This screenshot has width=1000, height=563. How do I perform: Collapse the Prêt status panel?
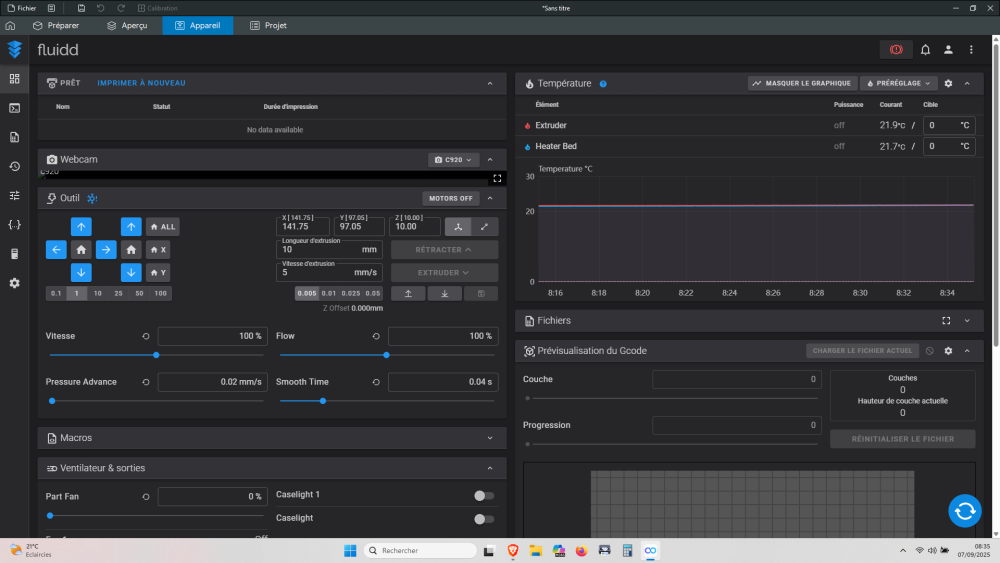point(490,84)
